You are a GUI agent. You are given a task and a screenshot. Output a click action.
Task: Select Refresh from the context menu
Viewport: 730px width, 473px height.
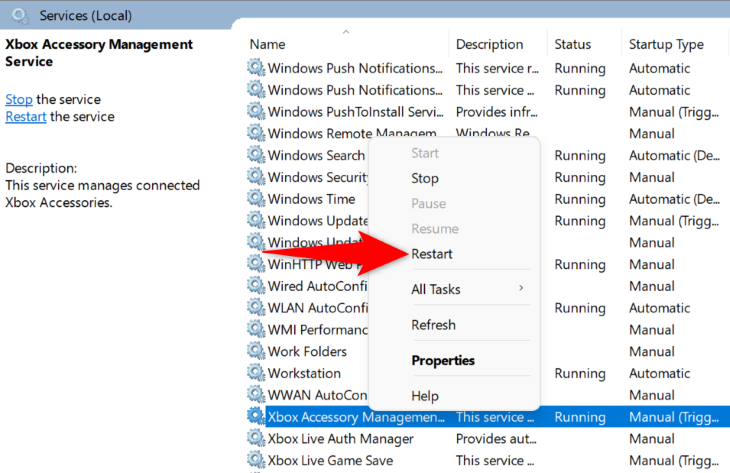pyautogui.click(x=433, y=325)
